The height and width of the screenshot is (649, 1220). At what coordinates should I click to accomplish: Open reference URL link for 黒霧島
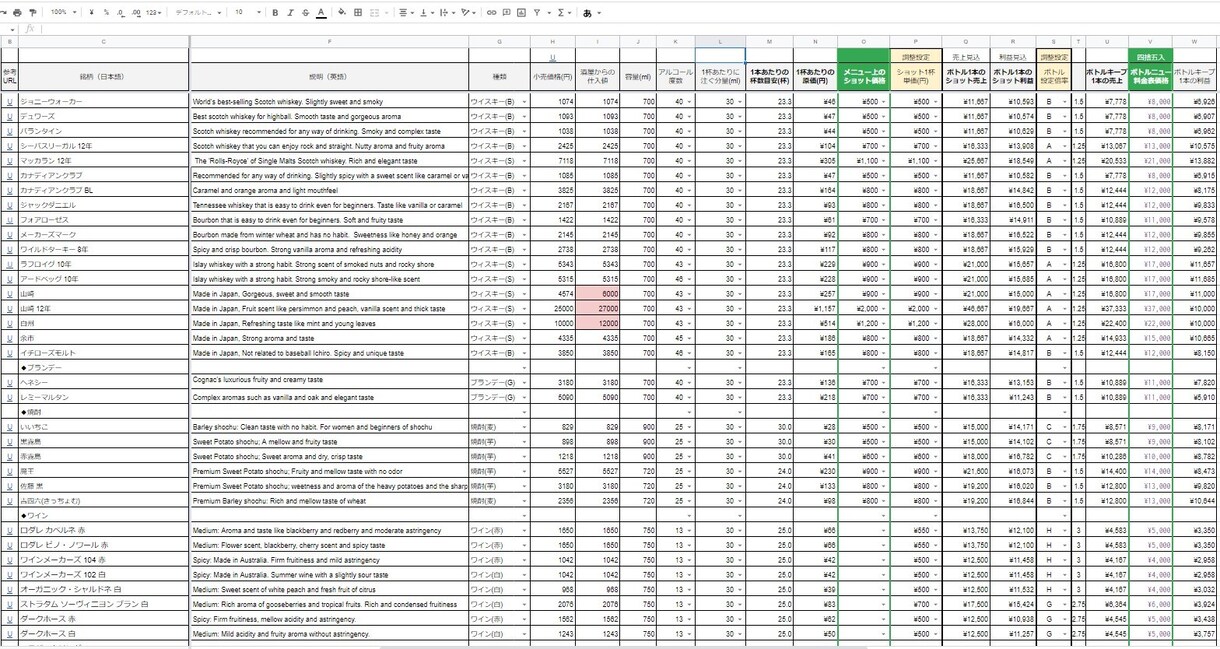coord(10,441)
